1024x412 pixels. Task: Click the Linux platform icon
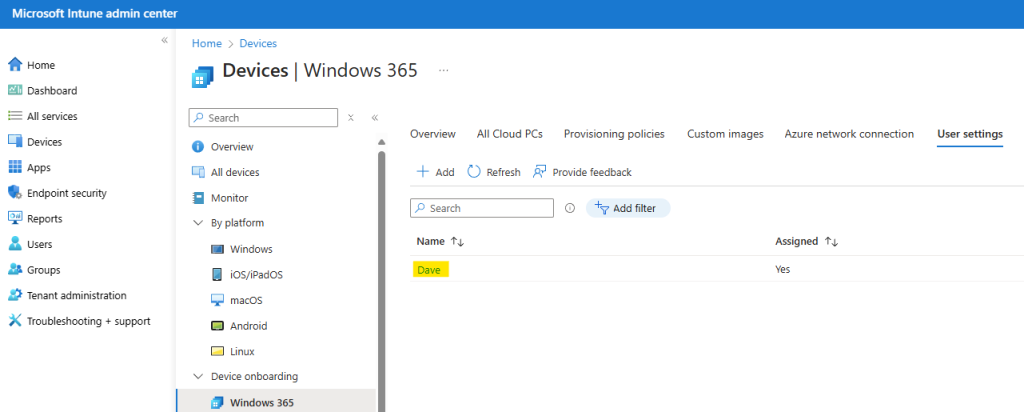tap(217, 351)
